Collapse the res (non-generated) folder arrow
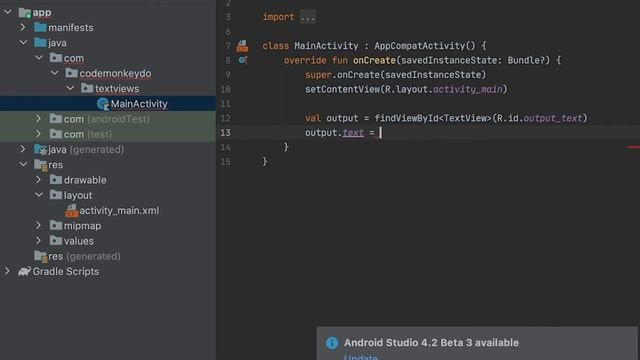Screen dimensions: 640x360 point(23,164)
